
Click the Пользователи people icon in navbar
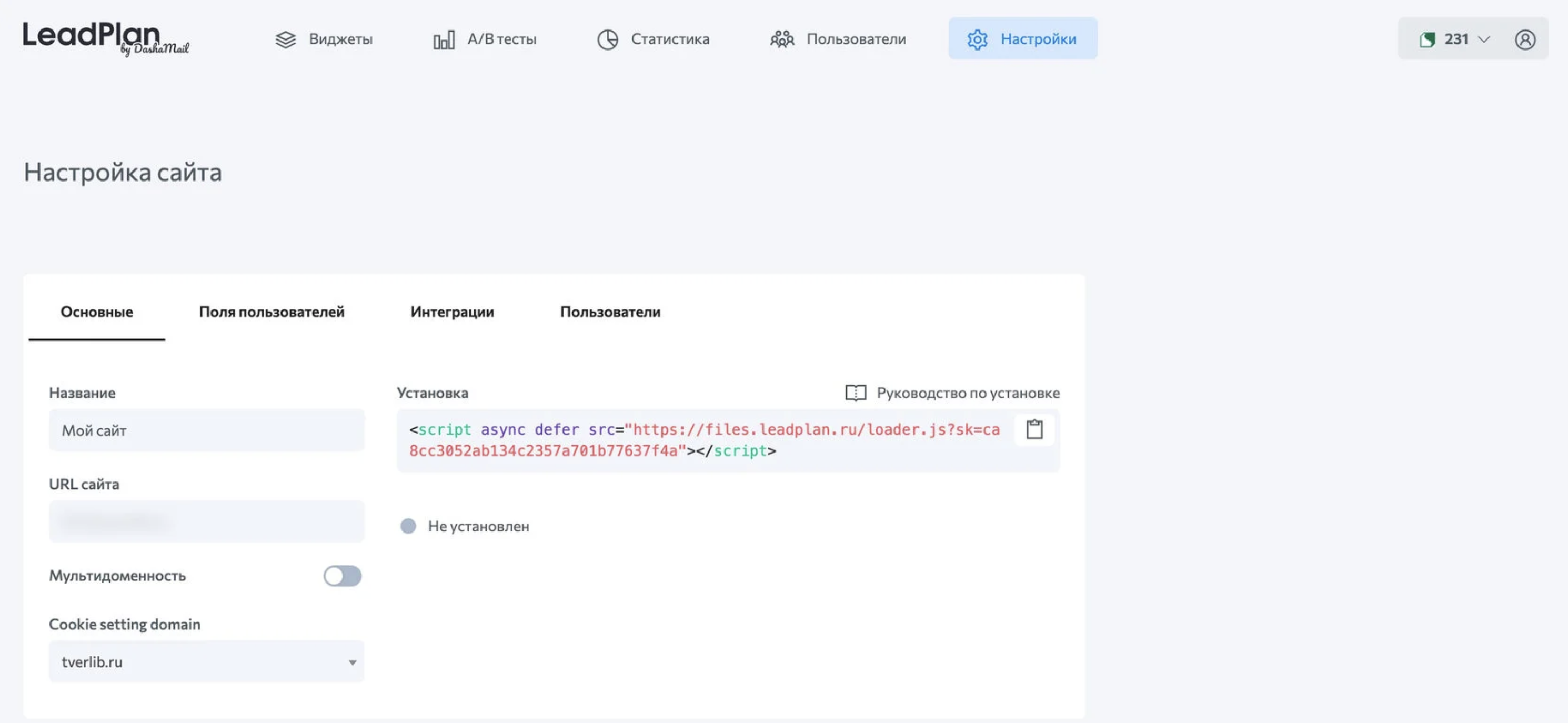pos(781,39)
